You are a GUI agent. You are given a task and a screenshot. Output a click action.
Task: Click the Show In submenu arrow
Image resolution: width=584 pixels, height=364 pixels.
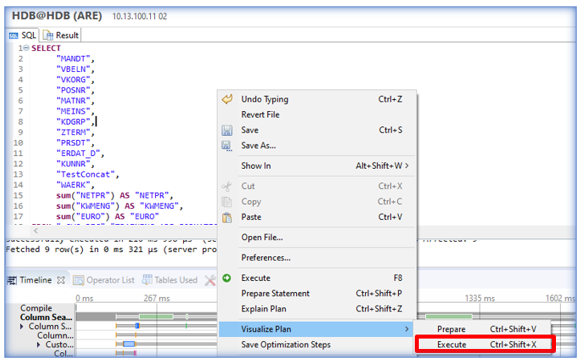pyautogui.click(x=407, y=166)
